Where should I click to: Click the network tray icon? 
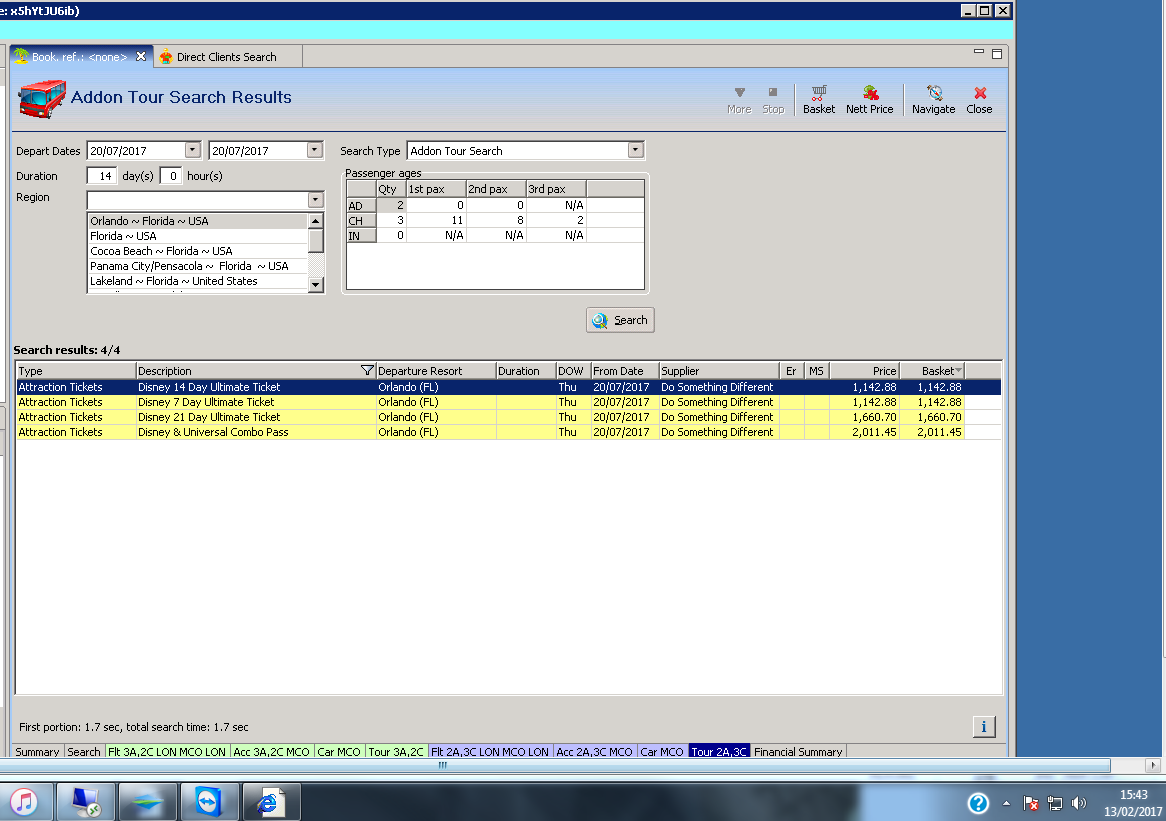1054,803
